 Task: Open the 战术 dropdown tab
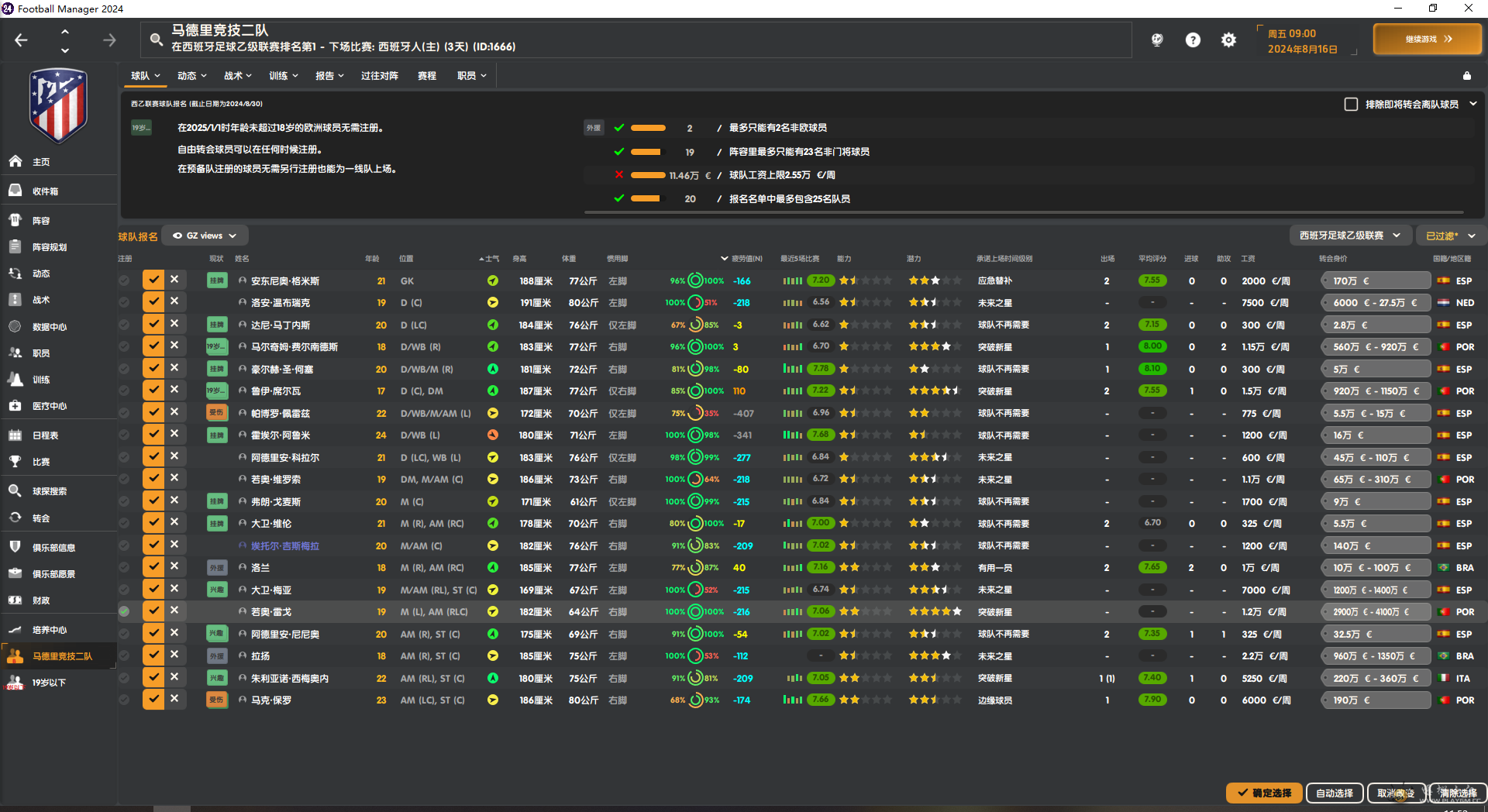[238, 76]
